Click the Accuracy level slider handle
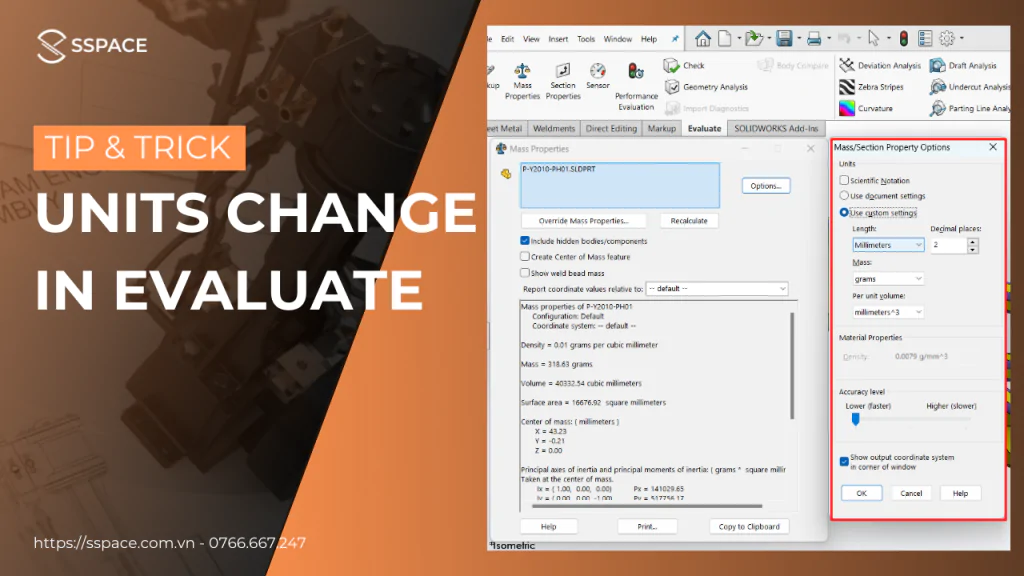The image size is (1024, 576). click(x=856, y=419)
